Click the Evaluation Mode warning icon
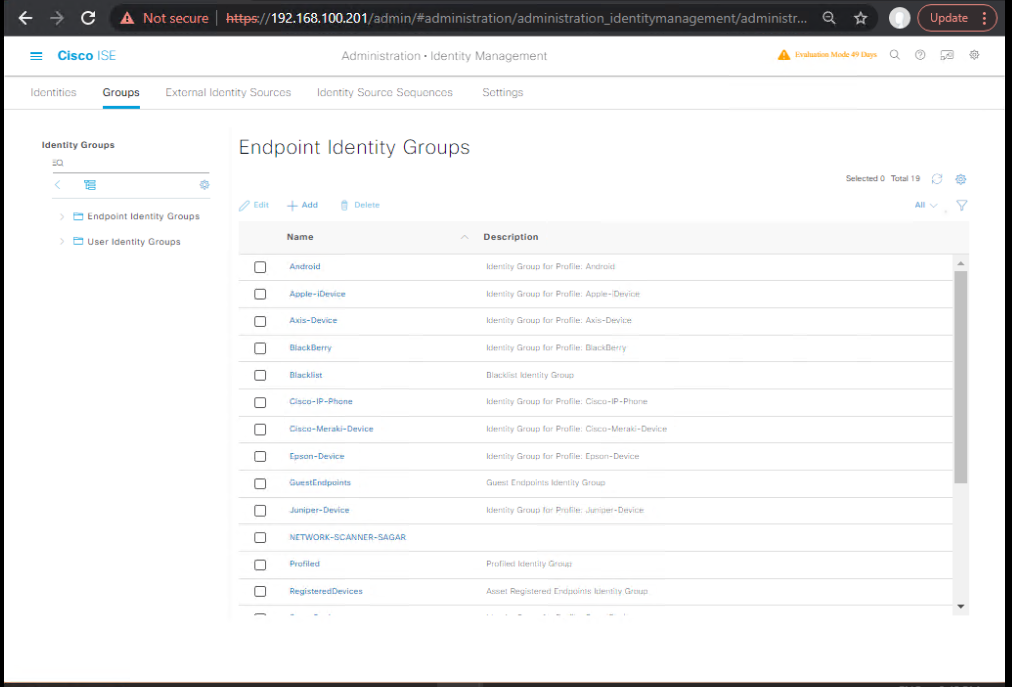Image resolution: width=1012 pixels, height=687 pixels. tap(784, 55)
